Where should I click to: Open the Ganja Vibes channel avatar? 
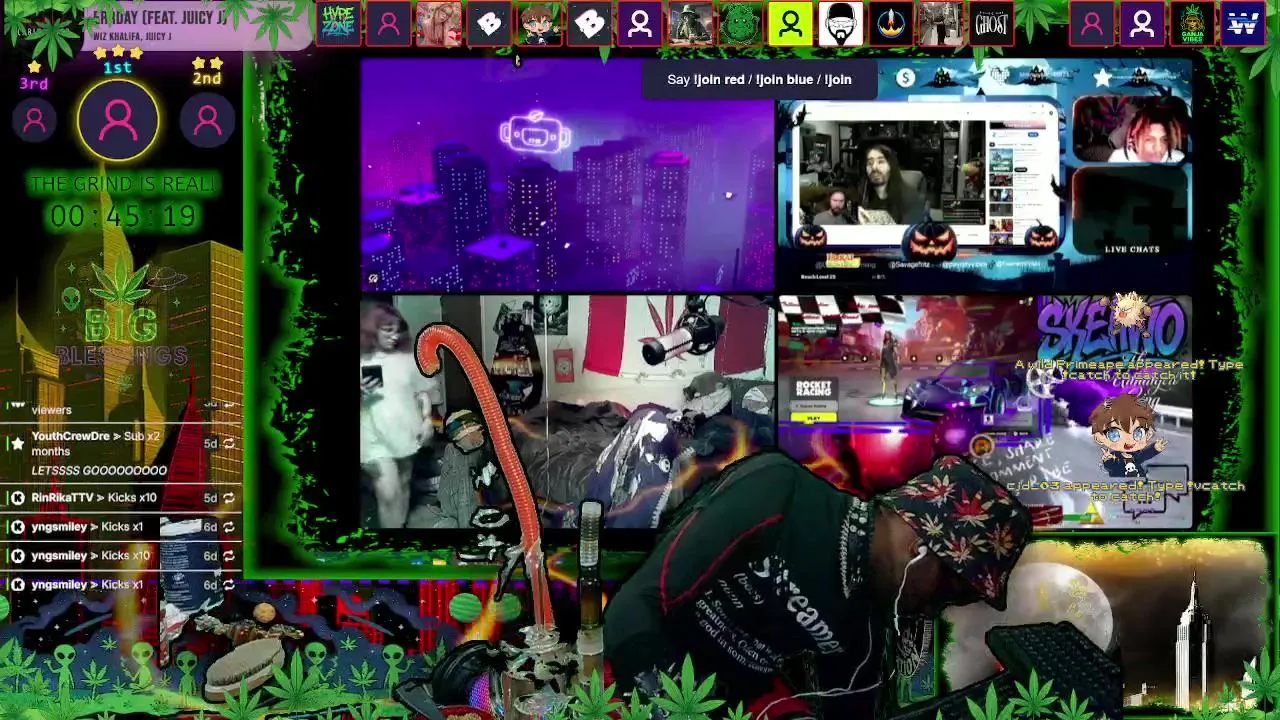coord(1192,24)
